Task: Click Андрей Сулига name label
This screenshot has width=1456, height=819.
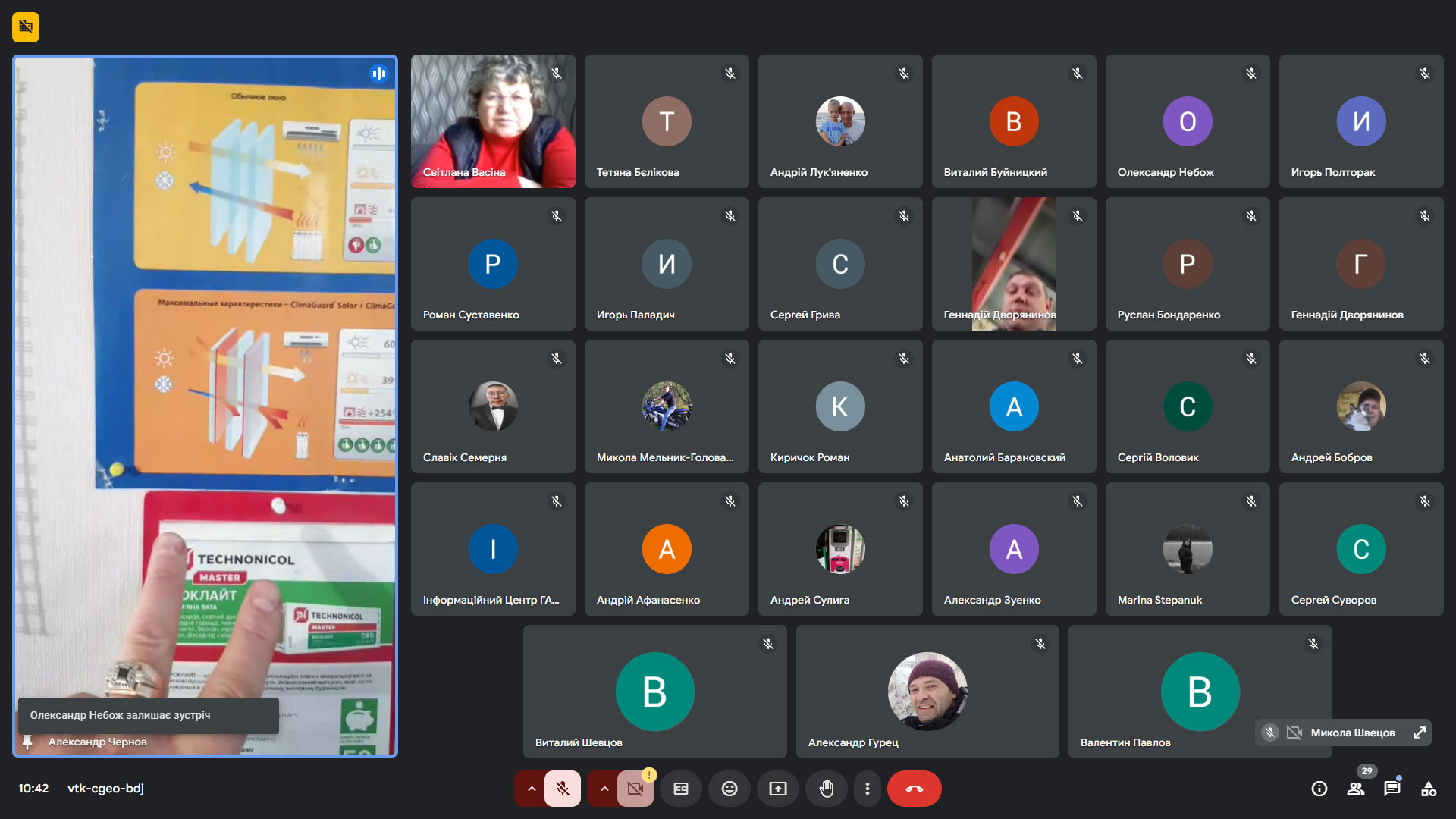Action: coord(810,600)
